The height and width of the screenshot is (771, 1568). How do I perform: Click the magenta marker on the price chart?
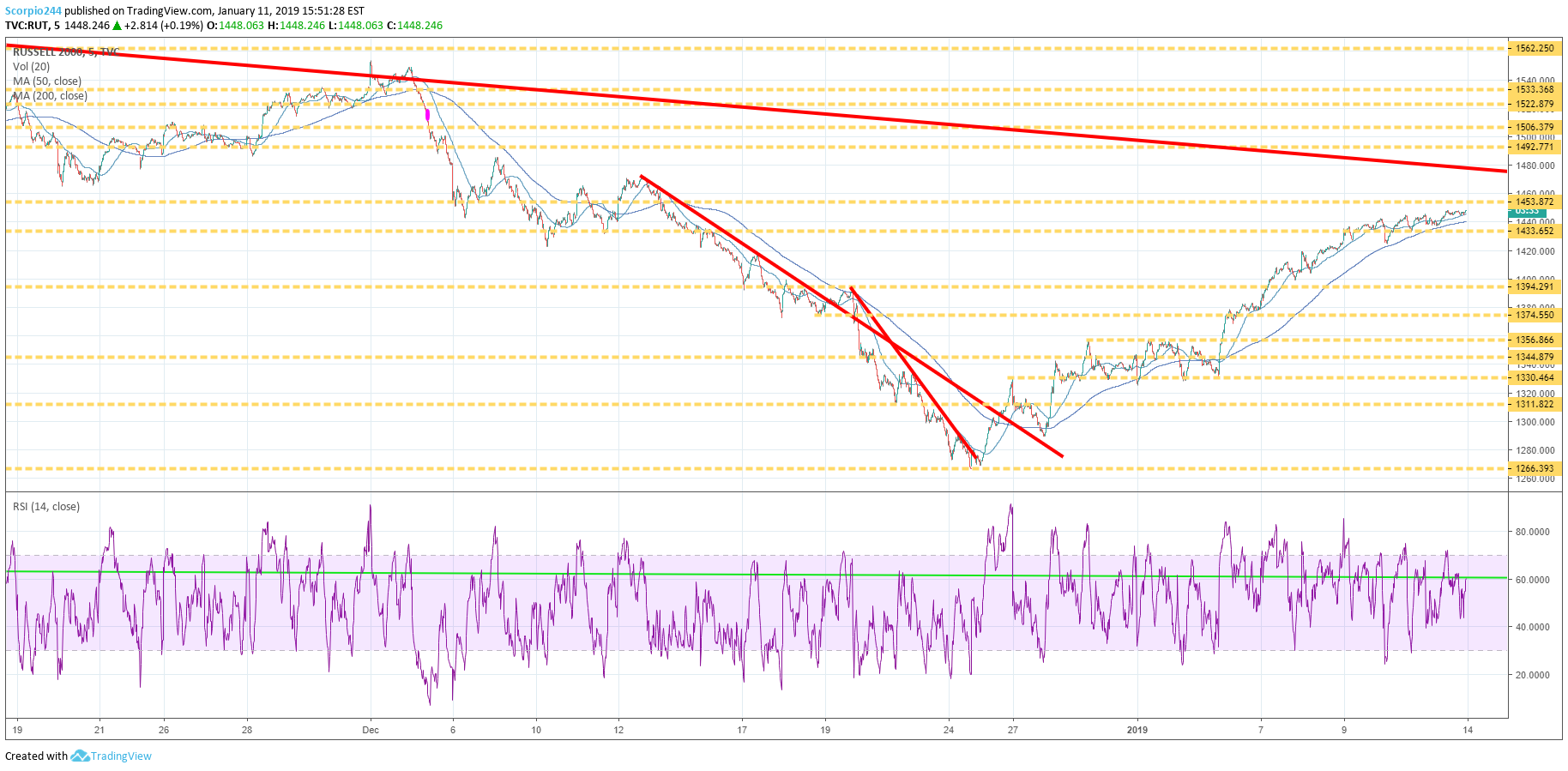coord(427,113)
